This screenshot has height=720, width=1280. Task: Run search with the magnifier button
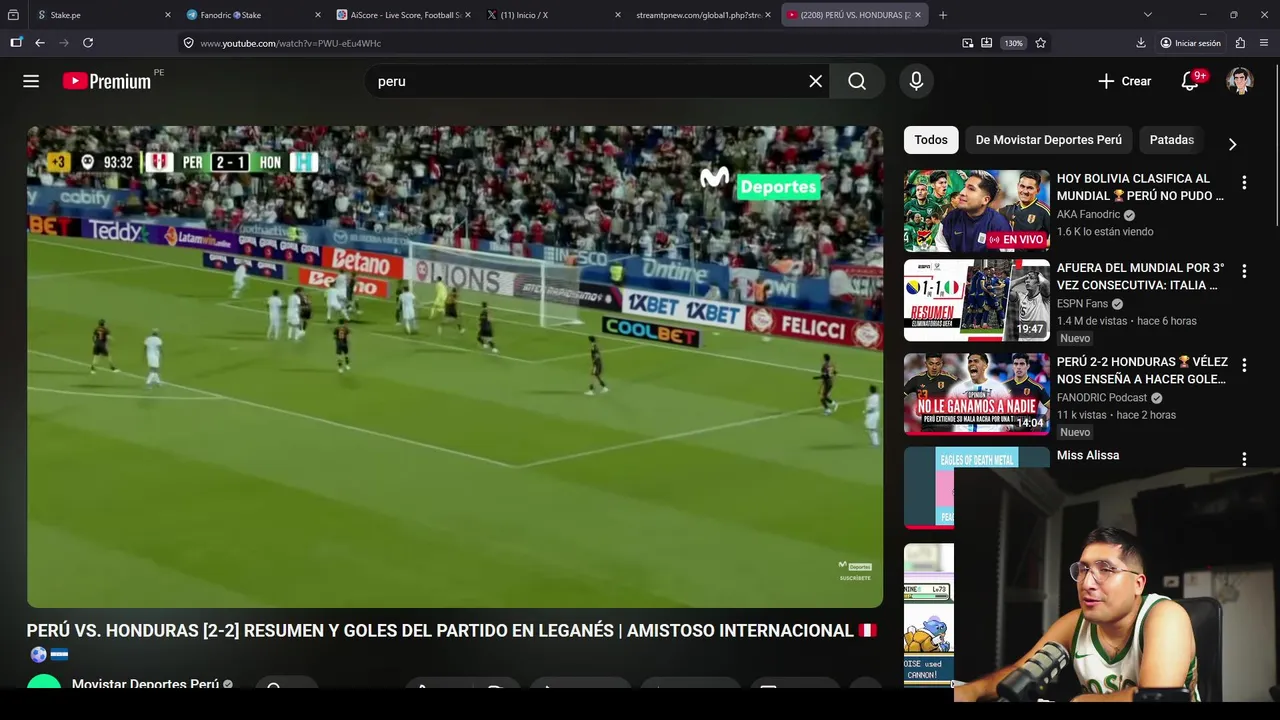(x=857, y=81)
